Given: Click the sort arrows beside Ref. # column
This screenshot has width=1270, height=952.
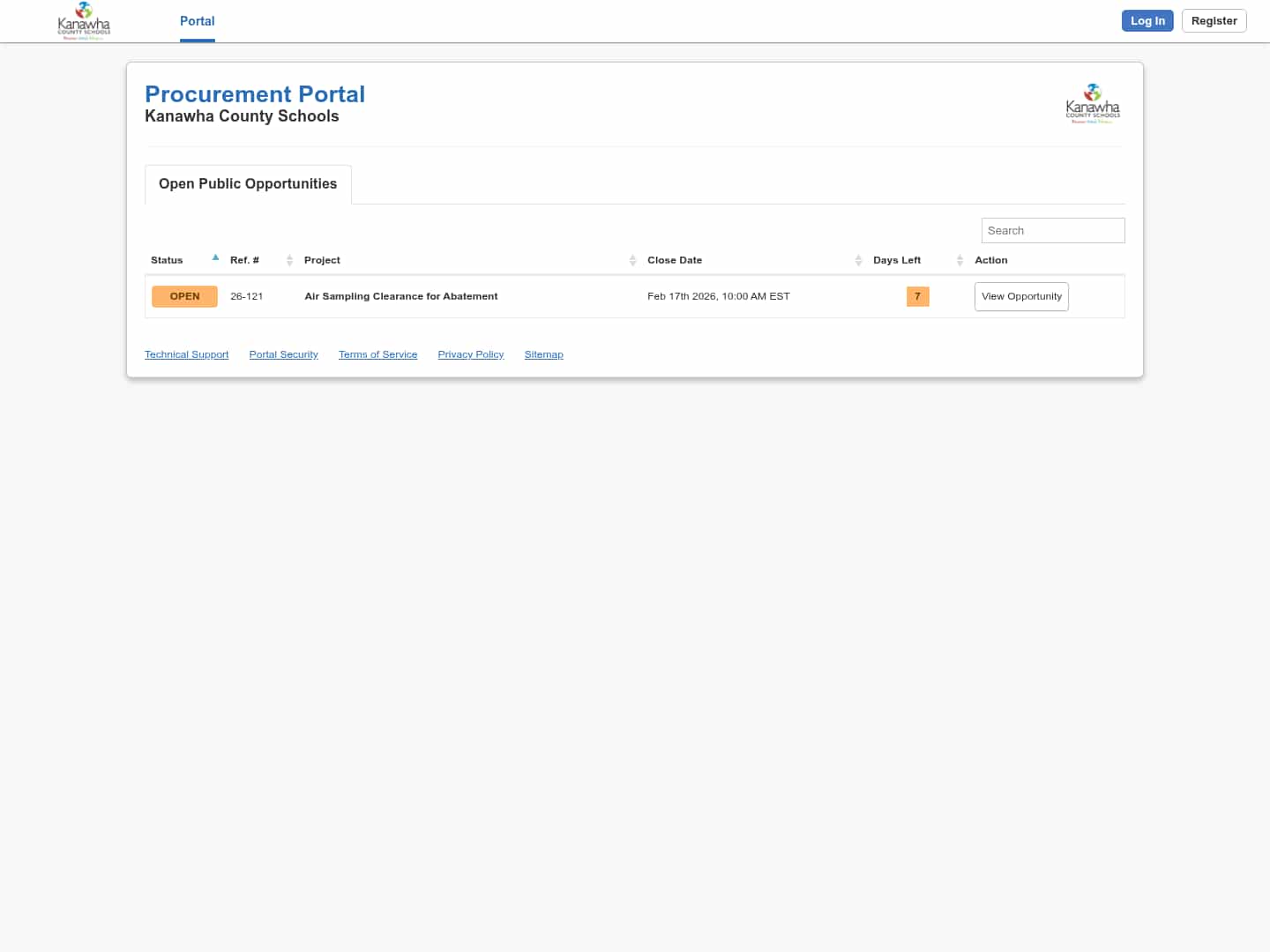Looking at the screenshot, I should (289, 260).
